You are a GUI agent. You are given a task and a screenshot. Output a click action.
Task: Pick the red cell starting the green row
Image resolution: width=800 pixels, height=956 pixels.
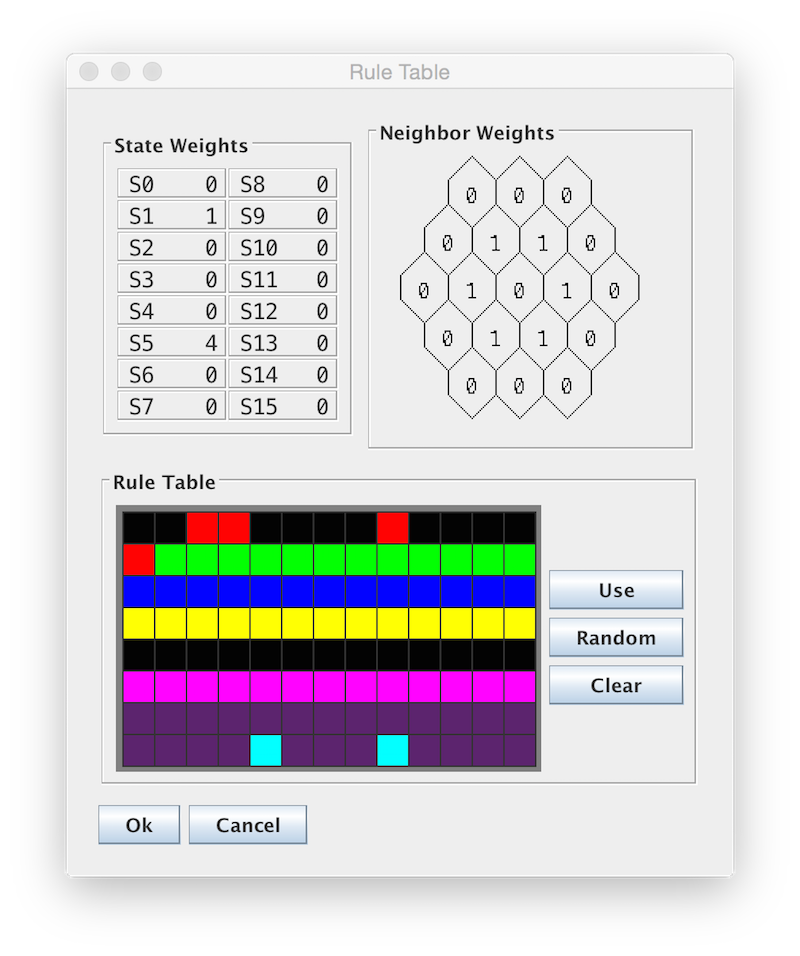click(x=139, y=560)
